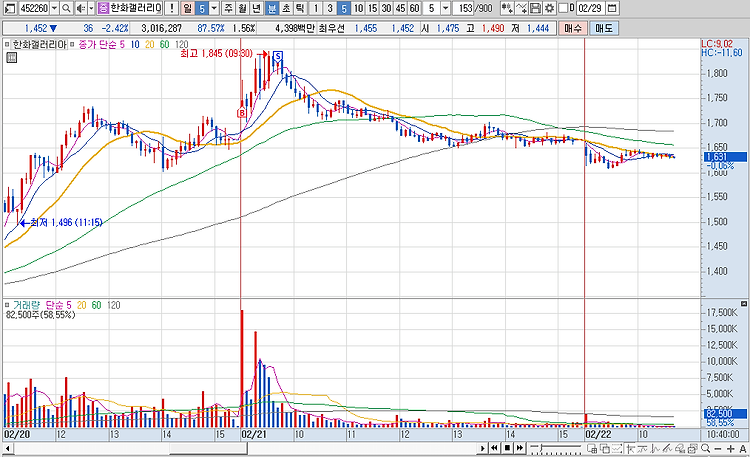750x457 pixels.
Task: Open stock search with magnifier icon
Action: [x=66, y=8]
